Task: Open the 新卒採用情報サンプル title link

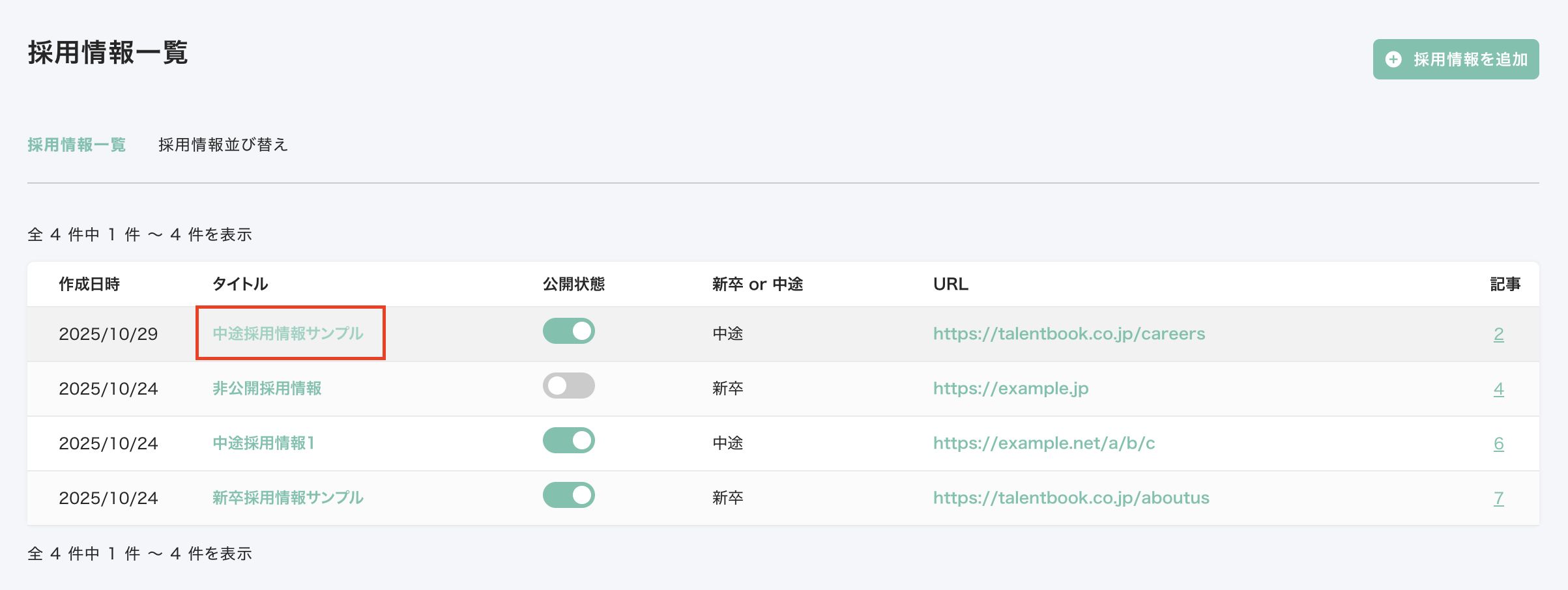Action: point(288,498)
